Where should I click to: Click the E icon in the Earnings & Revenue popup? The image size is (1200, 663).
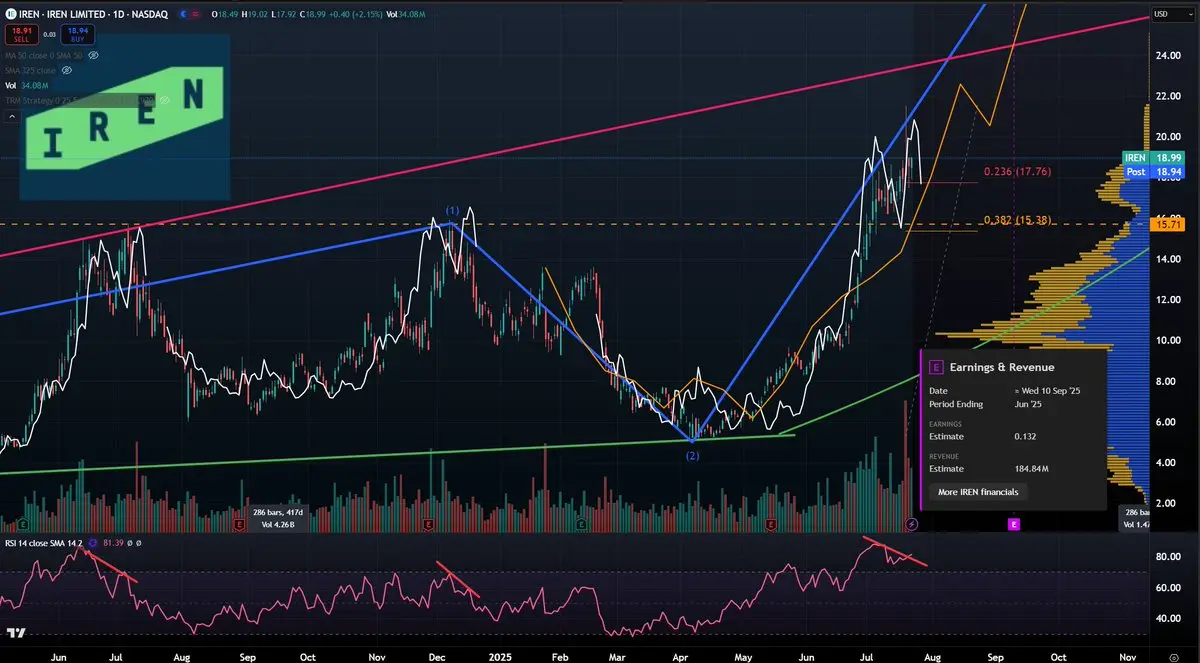[936, 367]
